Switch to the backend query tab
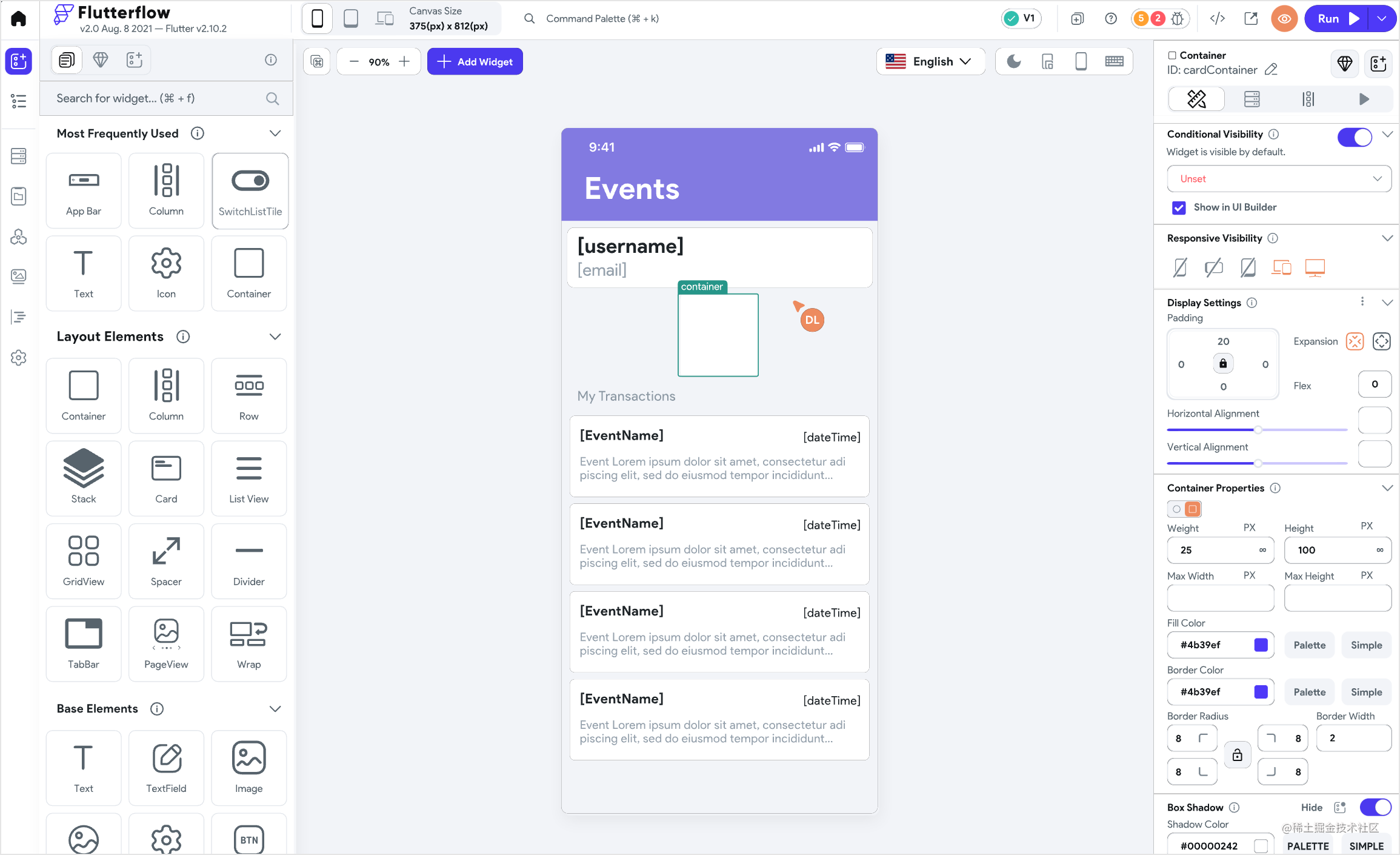The height and width of the screenshot is (855, 1400). pos(1252,99)
